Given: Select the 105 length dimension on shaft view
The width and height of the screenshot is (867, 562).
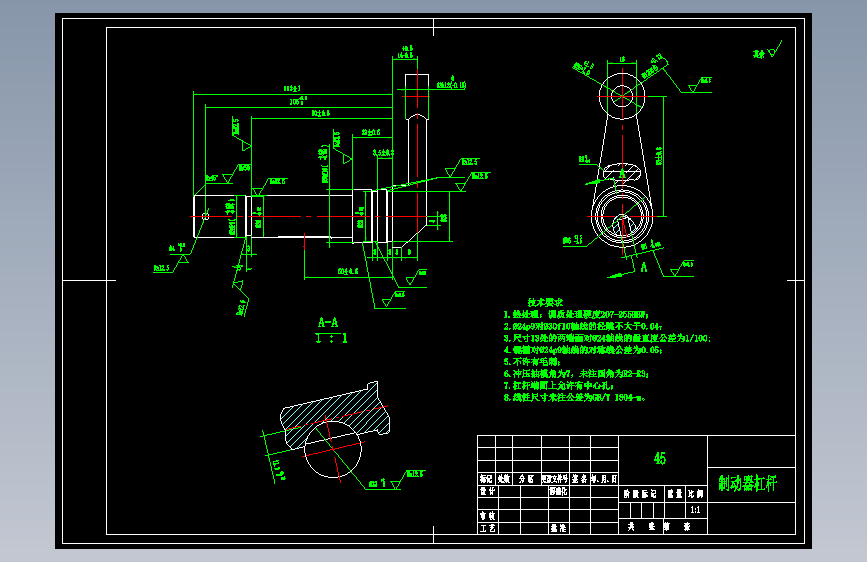Looking at the screenshot, I should pyautogui.click(x=298, y=101).
